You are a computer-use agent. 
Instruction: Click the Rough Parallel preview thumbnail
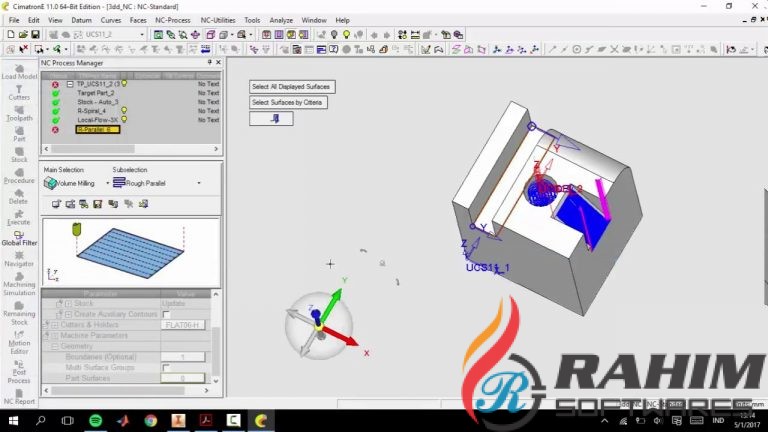coord(131,253)
